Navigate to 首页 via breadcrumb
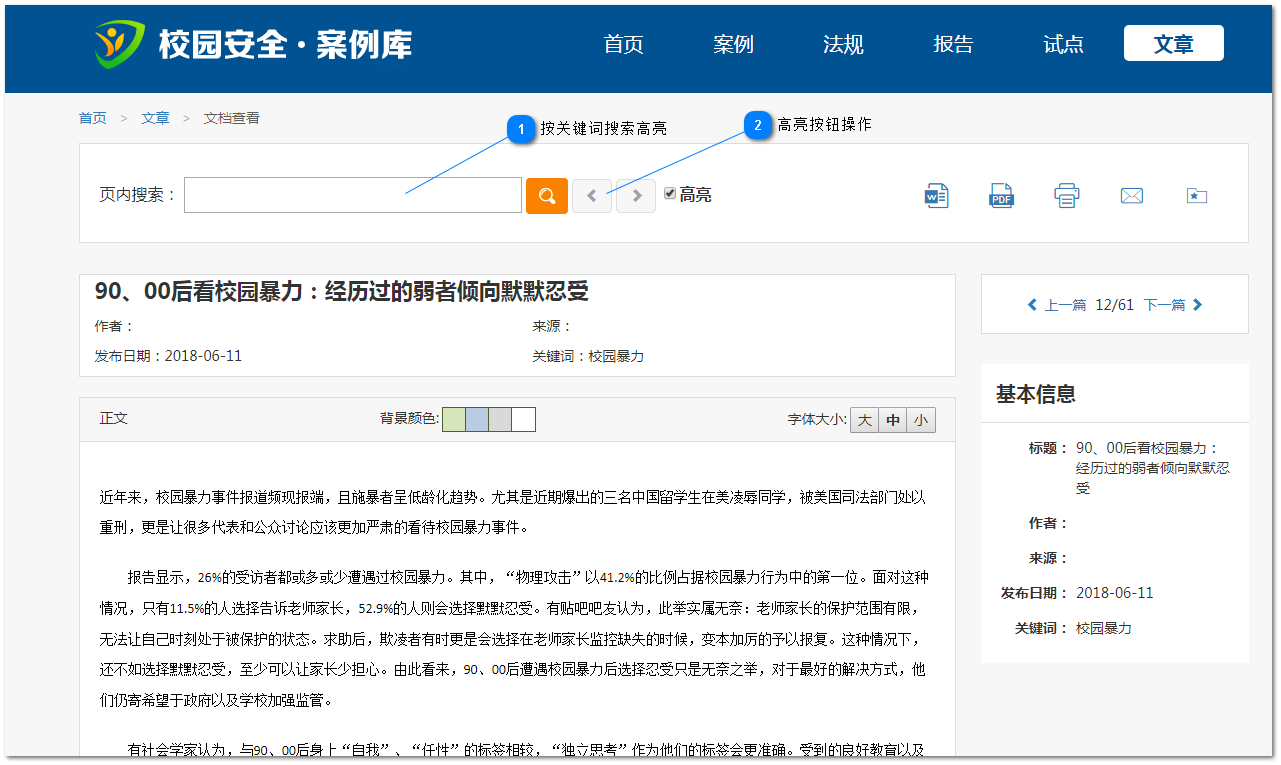The height and width of the screenshot is (765, 1281). [x=92, y=117]
